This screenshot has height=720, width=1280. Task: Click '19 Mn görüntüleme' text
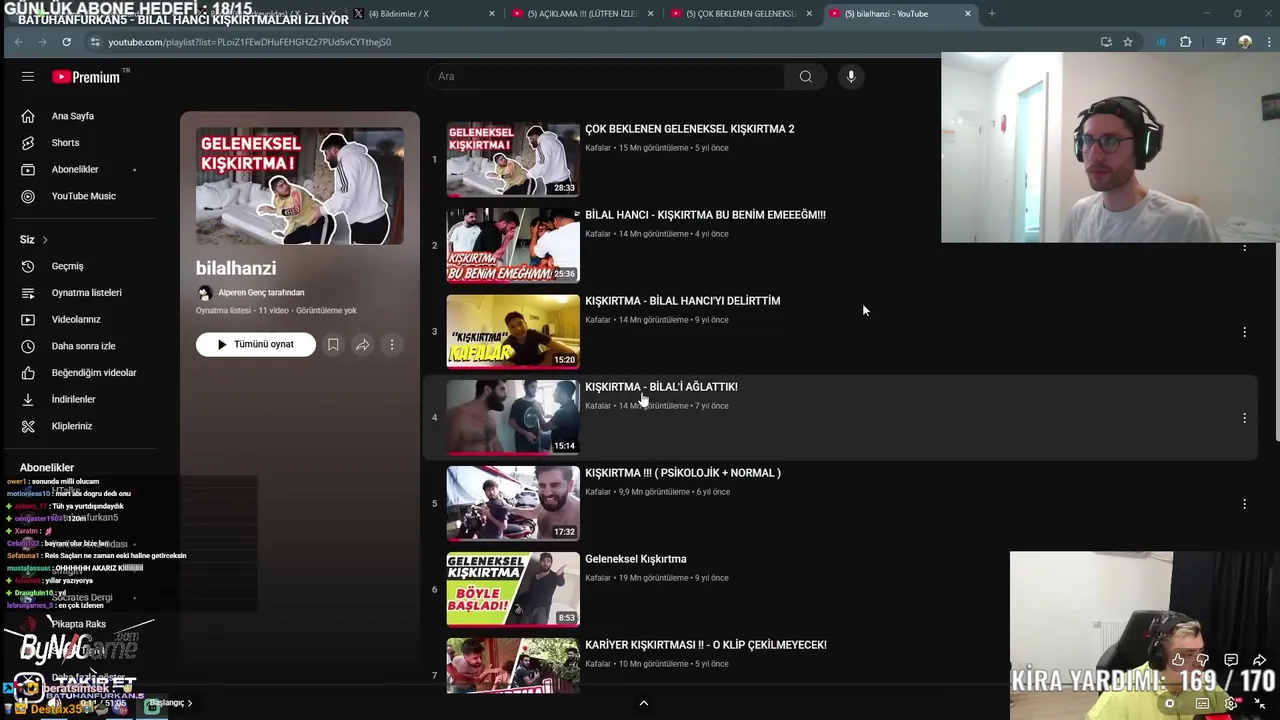tap(653, 578)
